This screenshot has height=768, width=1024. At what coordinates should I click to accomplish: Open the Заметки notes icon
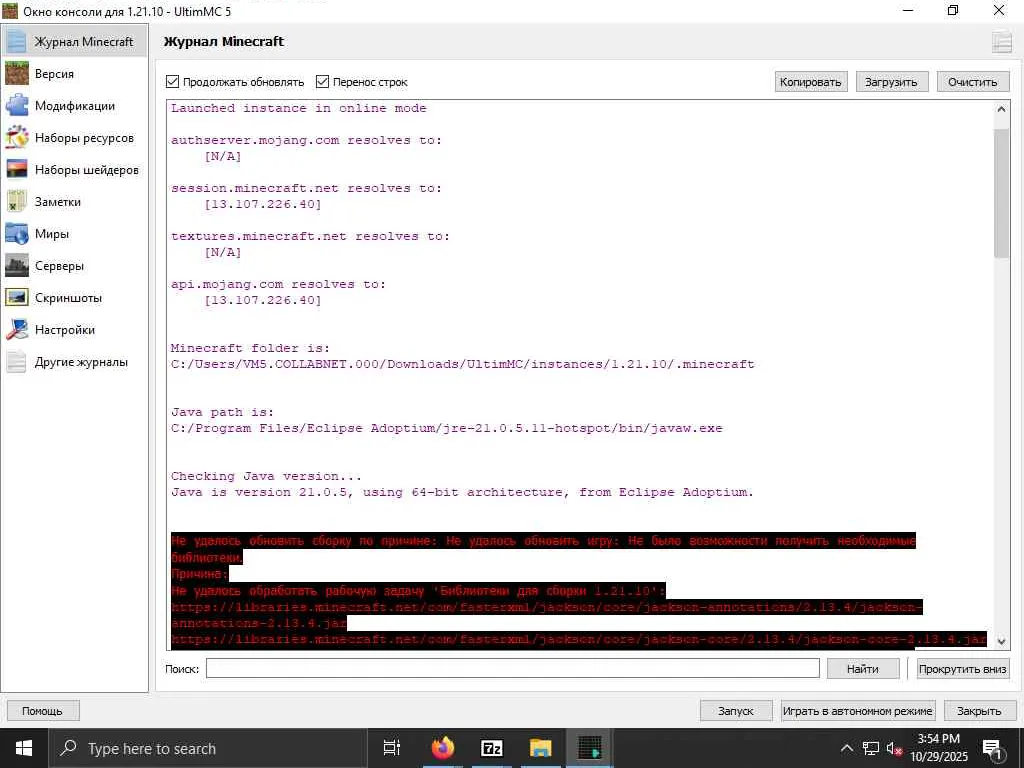click(17, 202)
